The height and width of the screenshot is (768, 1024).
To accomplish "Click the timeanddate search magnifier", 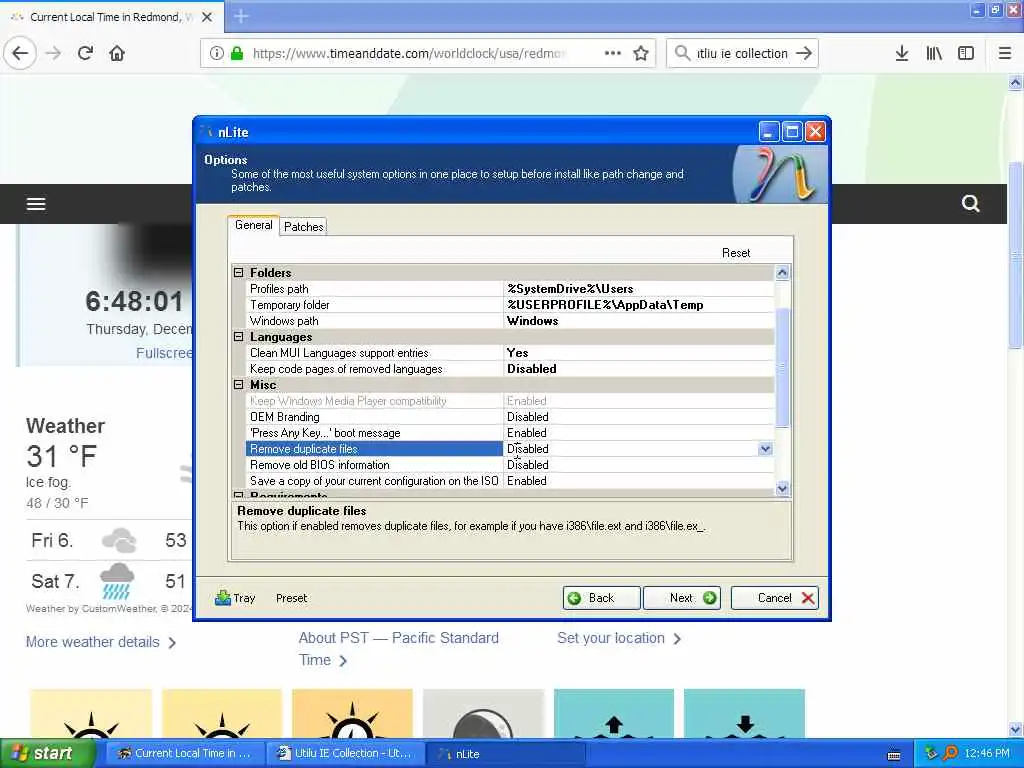I will [x=970, y=204].
